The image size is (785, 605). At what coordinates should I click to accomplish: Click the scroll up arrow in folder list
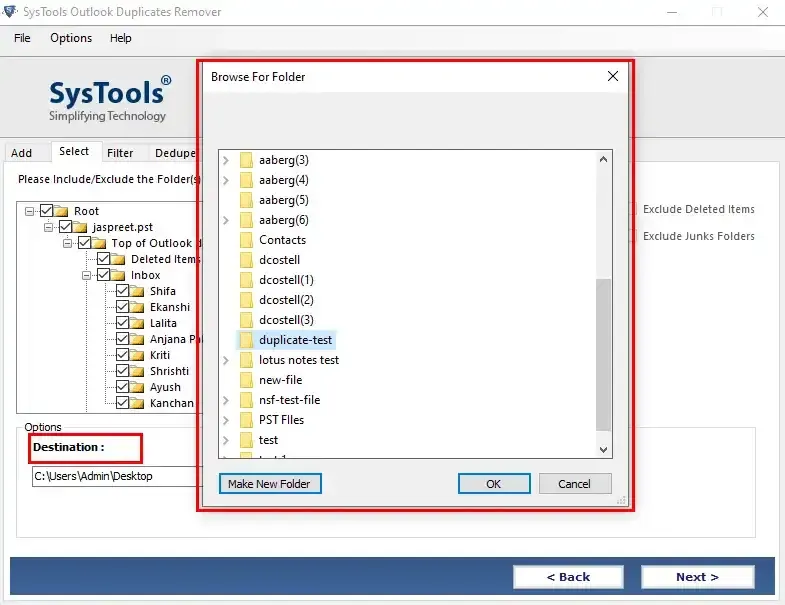pos(603,159)
